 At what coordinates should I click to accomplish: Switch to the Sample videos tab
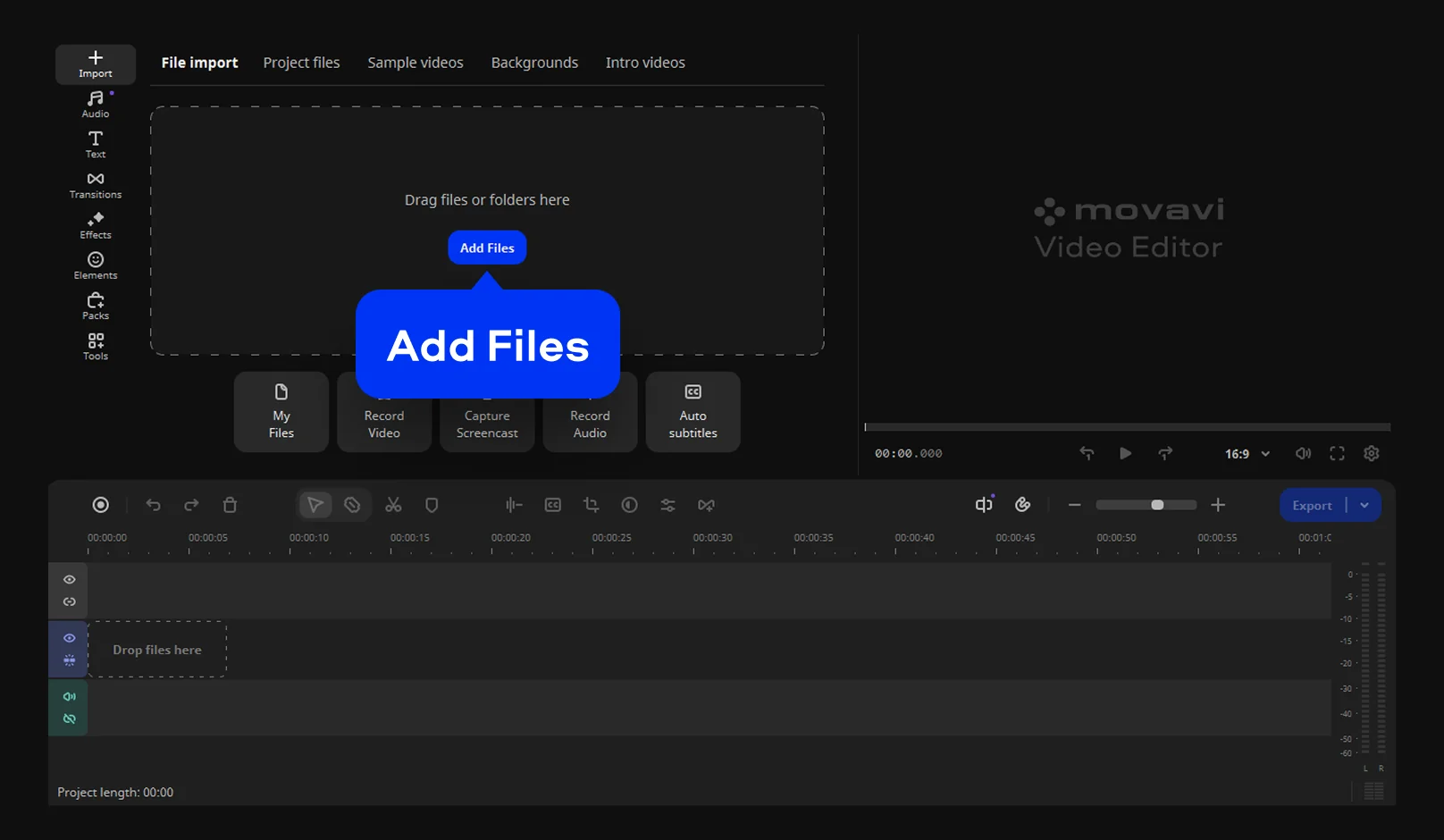(415, 63)
